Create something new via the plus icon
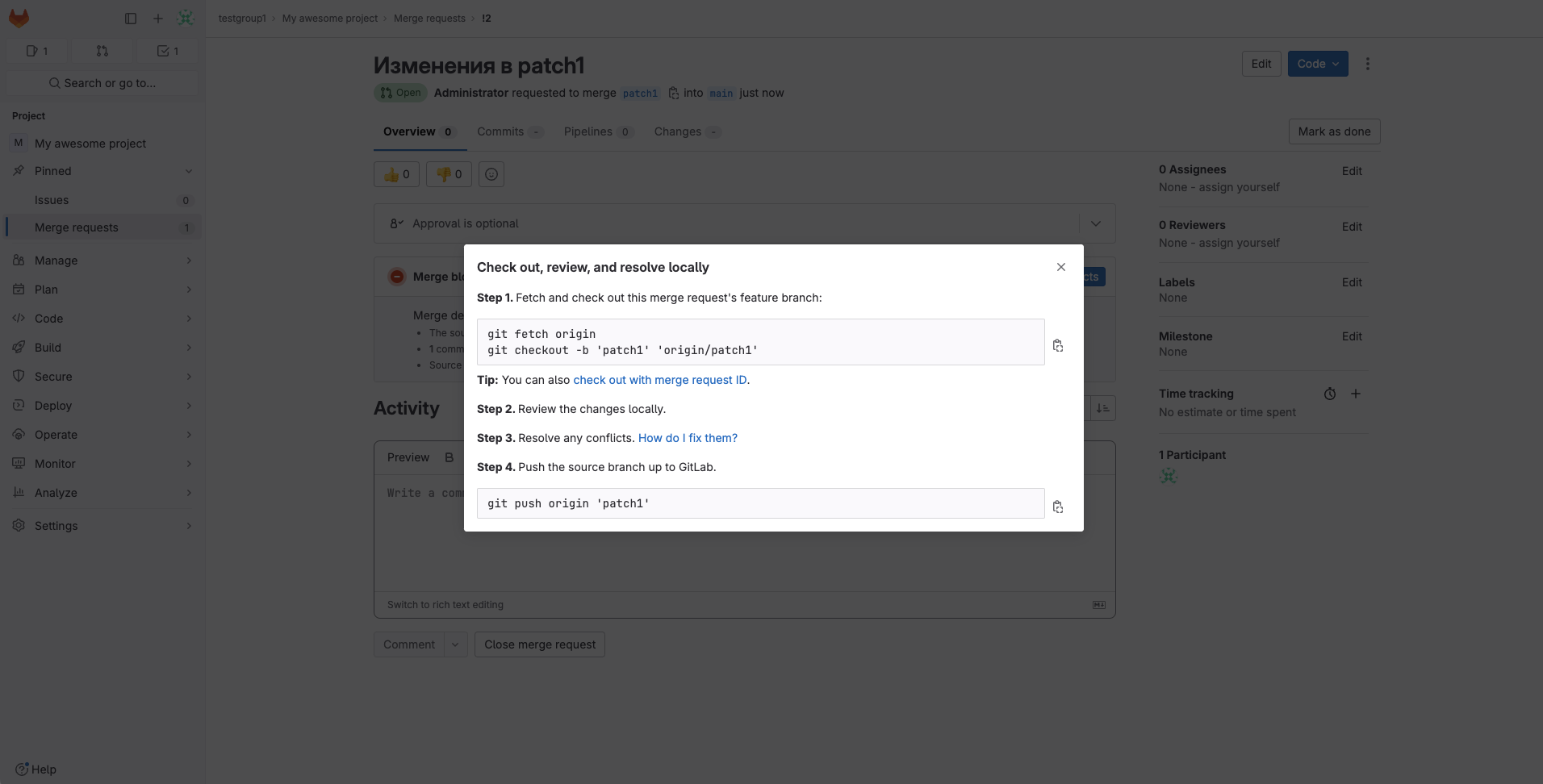Image resolution: width=1543 pixels, height=784 pixels. [x=157, y=18]
